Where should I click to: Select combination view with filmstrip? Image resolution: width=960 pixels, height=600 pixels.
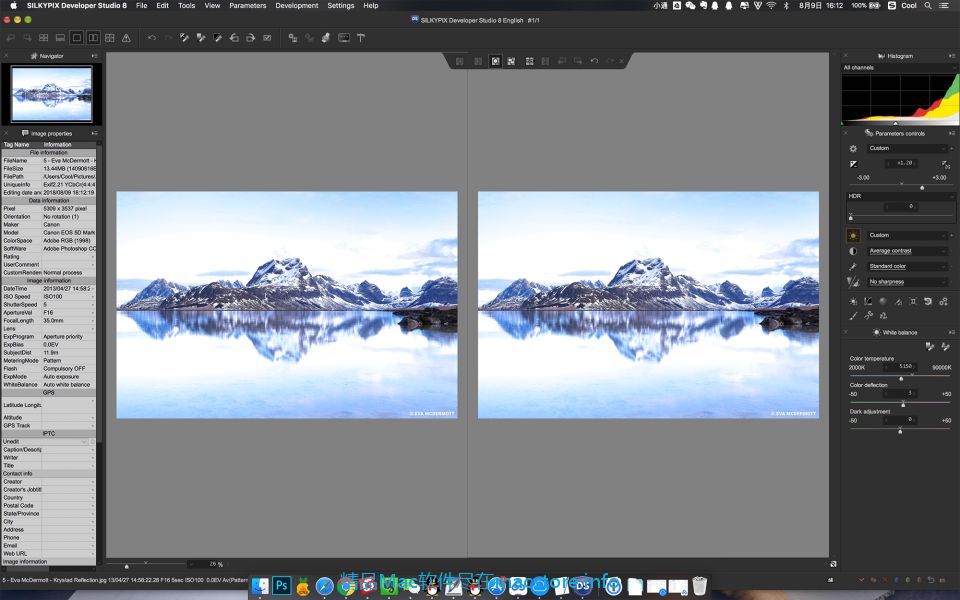point(60,38)
